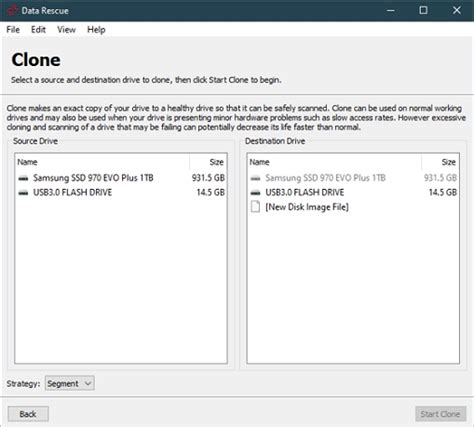Click the Back button
Screen dimensions: 474x427
pyautogui.click(x=28, y=414)
